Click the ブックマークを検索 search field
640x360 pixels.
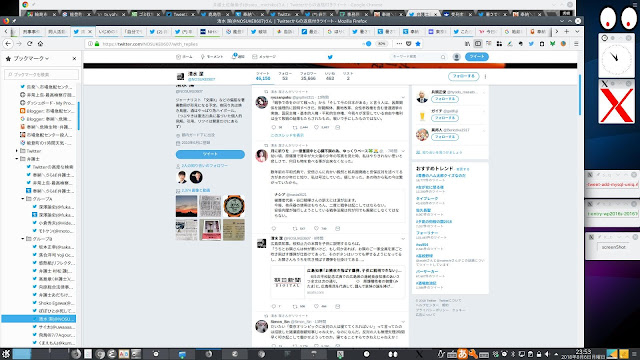pyautogui.click(x=41, y=74)
